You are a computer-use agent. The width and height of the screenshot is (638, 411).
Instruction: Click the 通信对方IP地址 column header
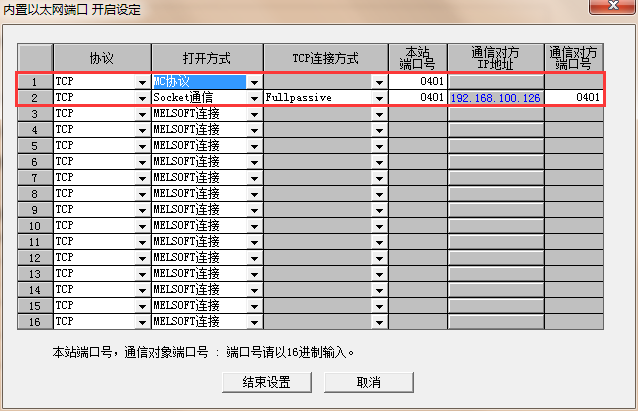(496, 58)
